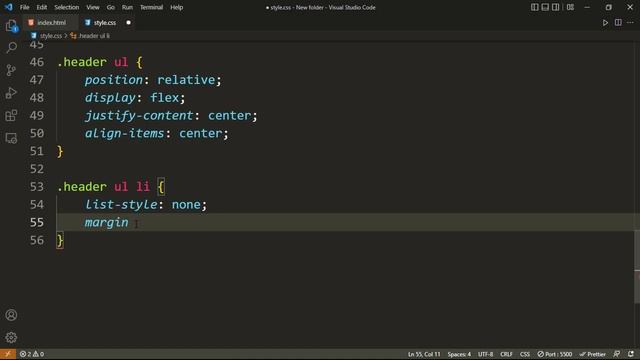Screen dimensions: 640x360
Task: Show errors and warnings in the status bar
Action: tap(32, 354)
